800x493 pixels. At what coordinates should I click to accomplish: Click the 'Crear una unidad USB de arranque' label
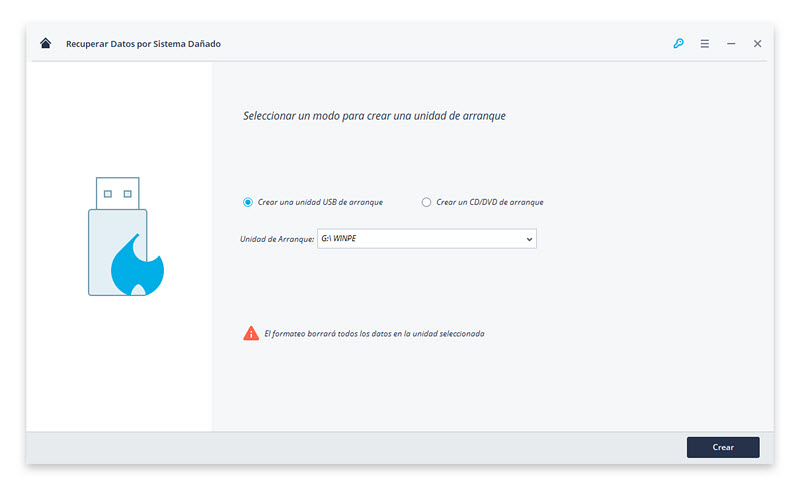pos(320,202)
